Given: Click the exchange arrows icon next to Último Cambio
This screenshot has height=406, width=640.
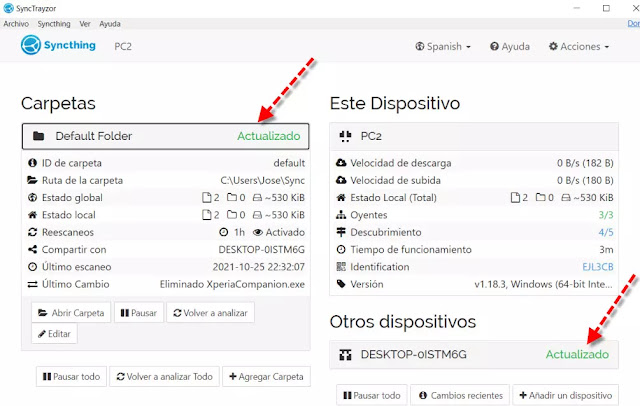Looking at the screenshot, I should (x=32, y=284).
